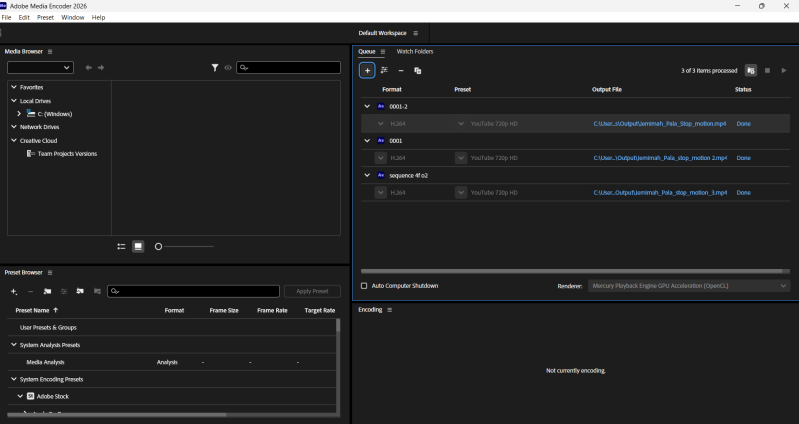Open the Preset menu

pos(45,17)
